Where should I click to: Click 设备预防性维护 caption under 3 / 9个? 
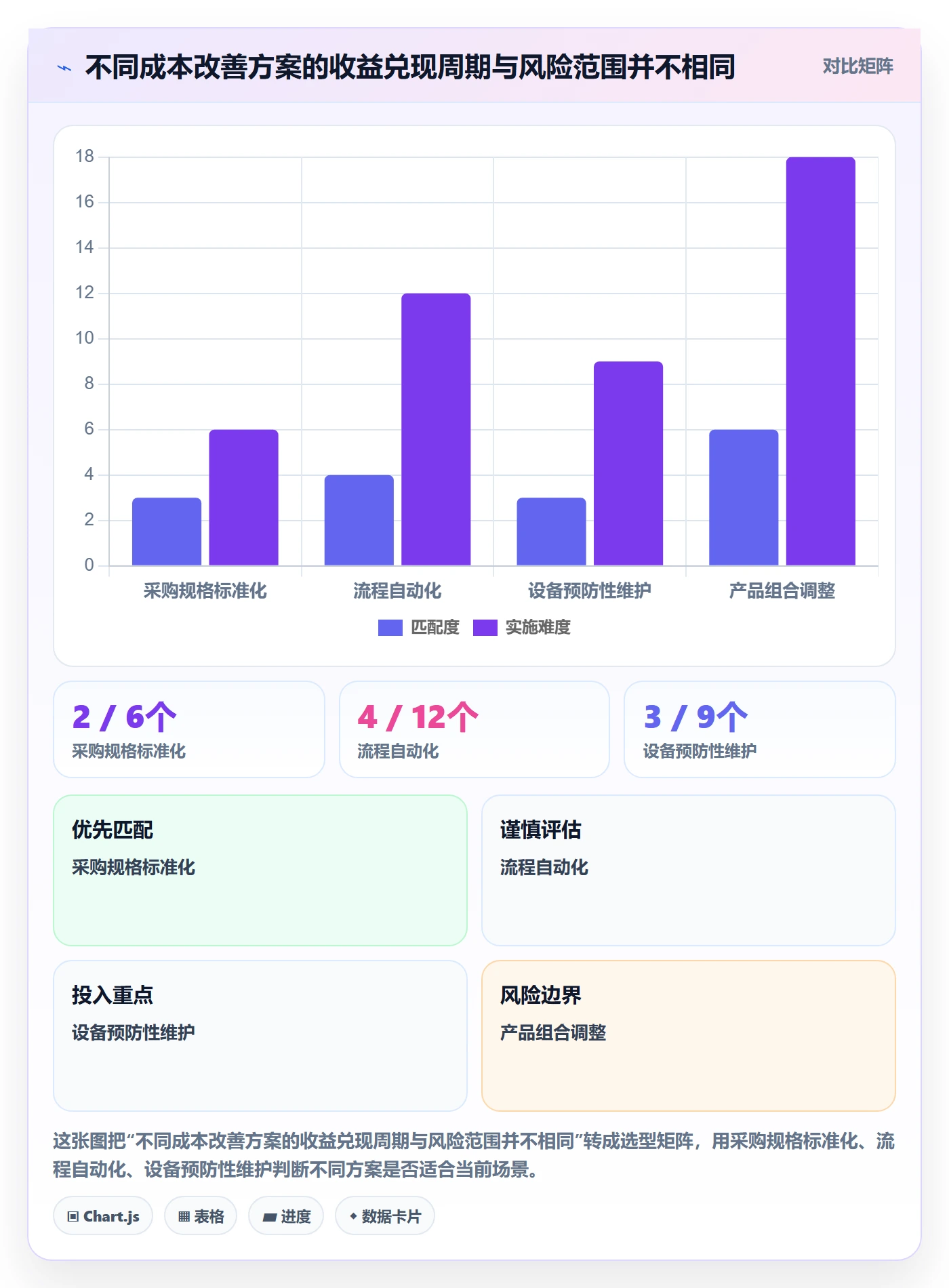(x=700, y=751)
